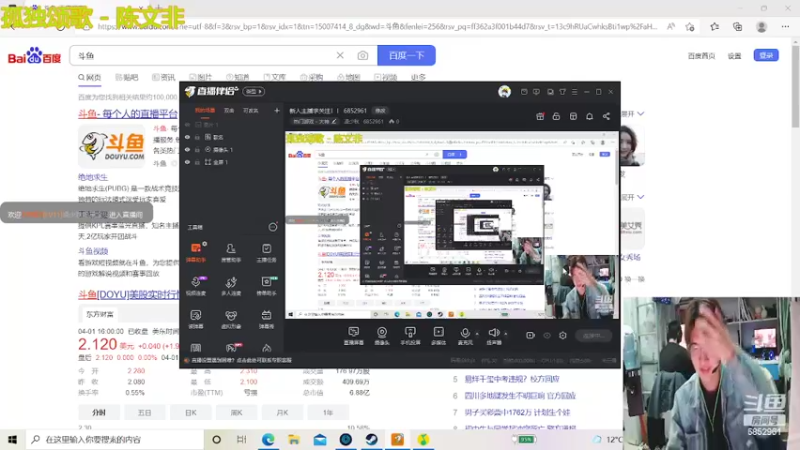Click the plus icon to add a scene
The image size is (800, 450).
click(x=277, y=110)
